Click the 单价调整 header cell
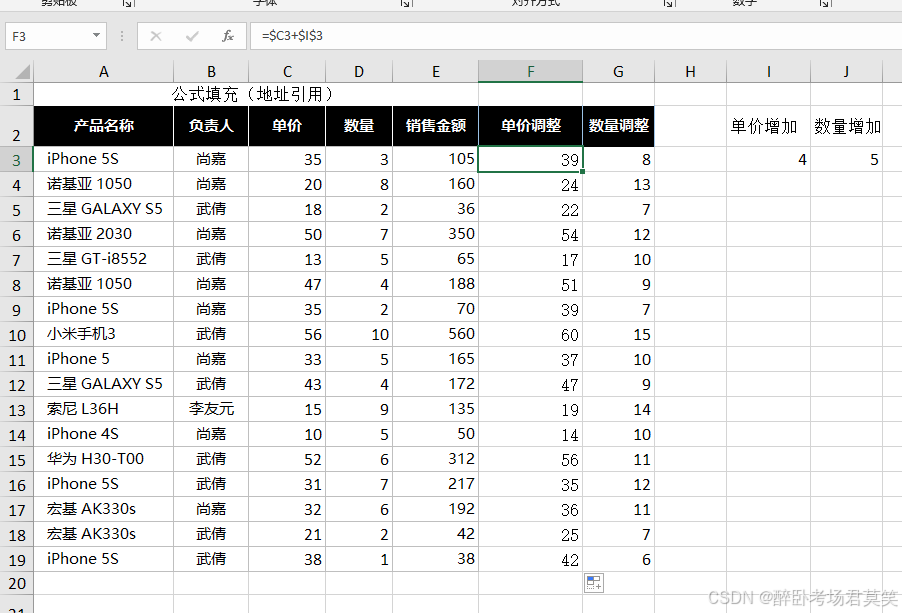This screenshot has width=902, height=613. tap(530, 126)
